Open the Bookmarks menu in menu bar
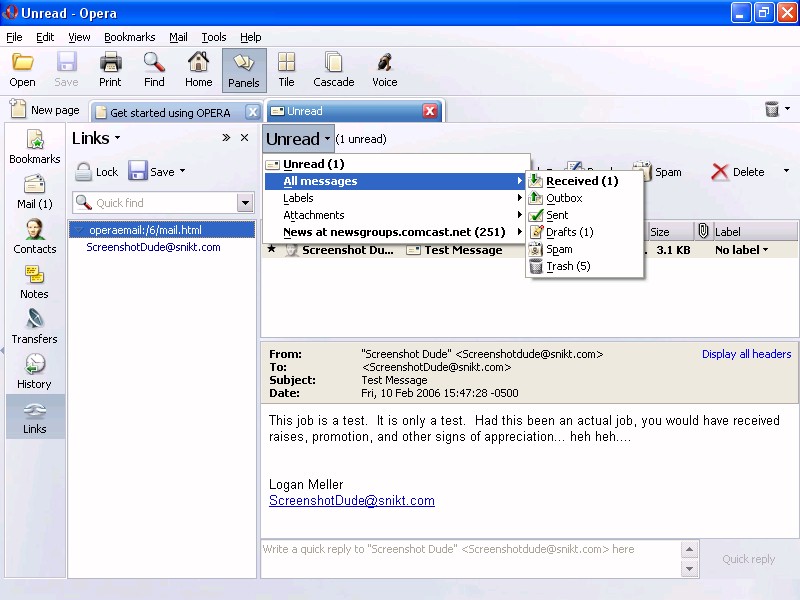 pyautogui.click(x=129, y=37)
